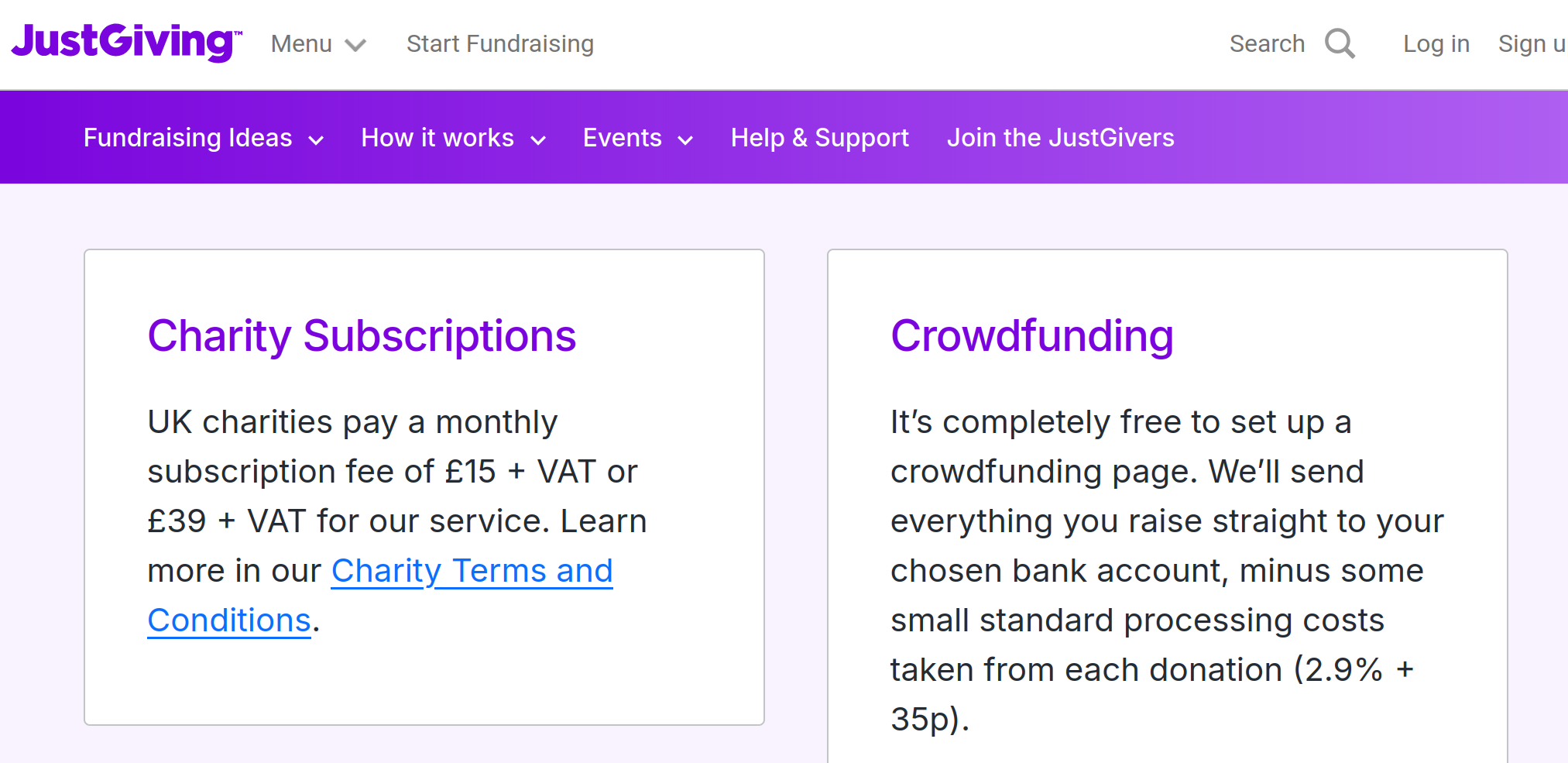This screenshot has width=1568, height=763.
Task: Expand the Events dropdown
Action: [x=622, y=137]
